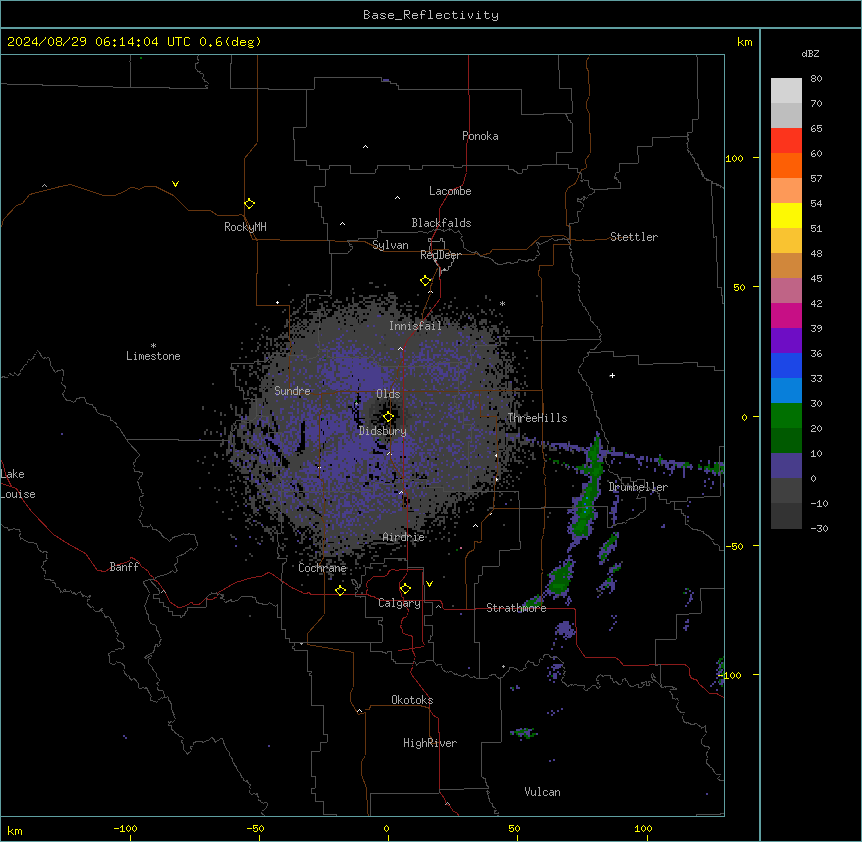Select the radar site diamond between Olds and Didsbury
Viewport: 862px width, 842px height.
[388, 416]
